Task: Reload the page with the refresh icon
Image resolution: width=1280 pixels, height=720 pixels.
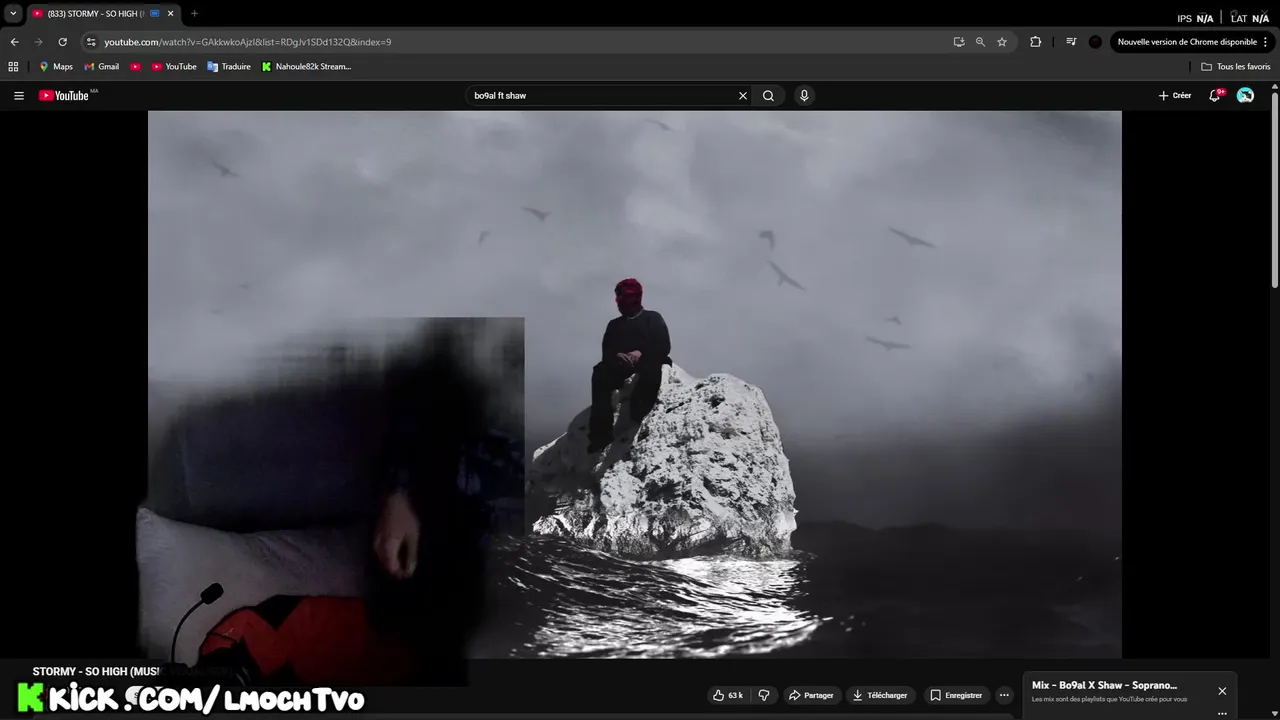Action: 62,42
